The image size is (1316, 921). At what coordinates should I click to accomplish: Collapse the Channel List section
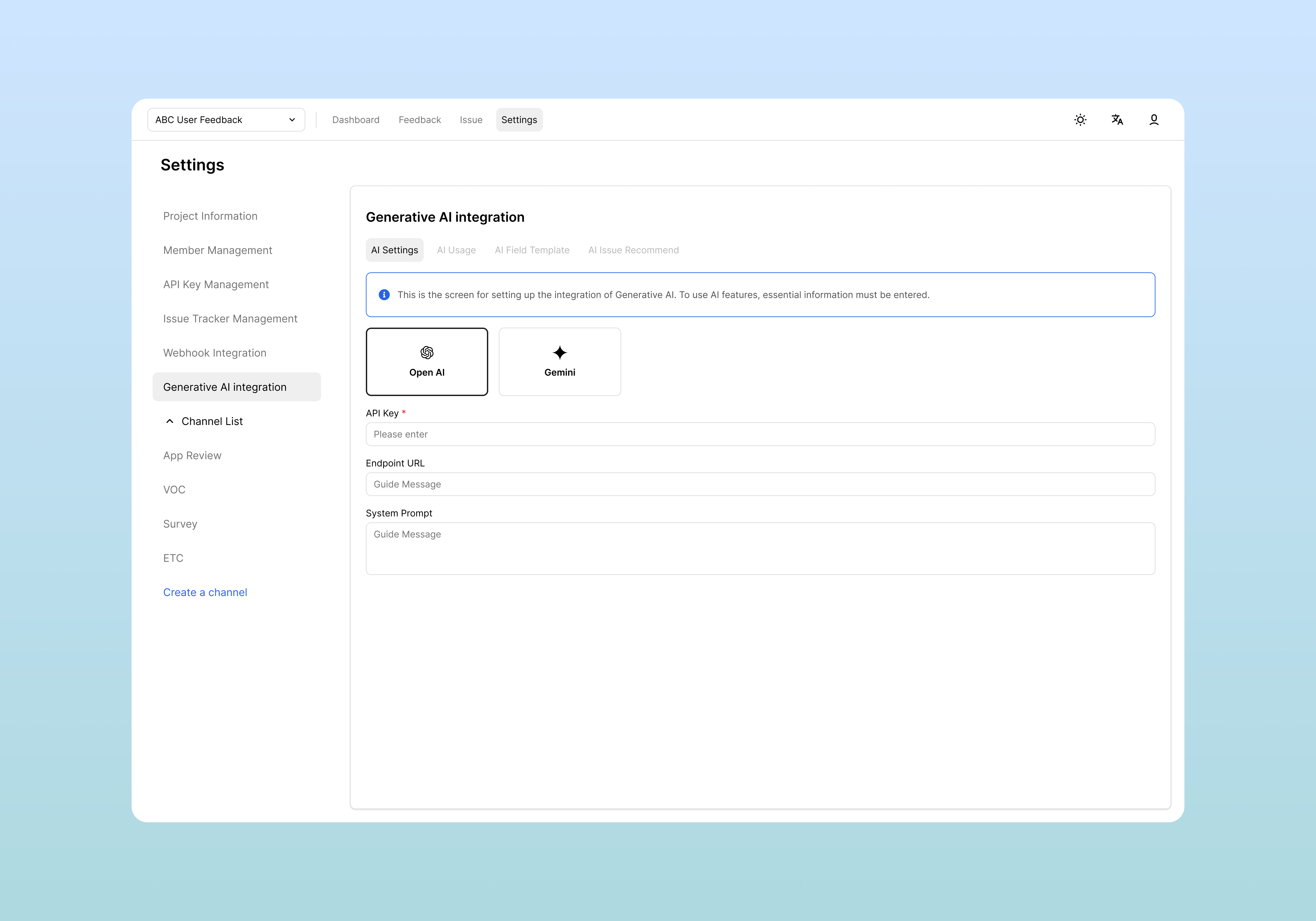(170, 421)
